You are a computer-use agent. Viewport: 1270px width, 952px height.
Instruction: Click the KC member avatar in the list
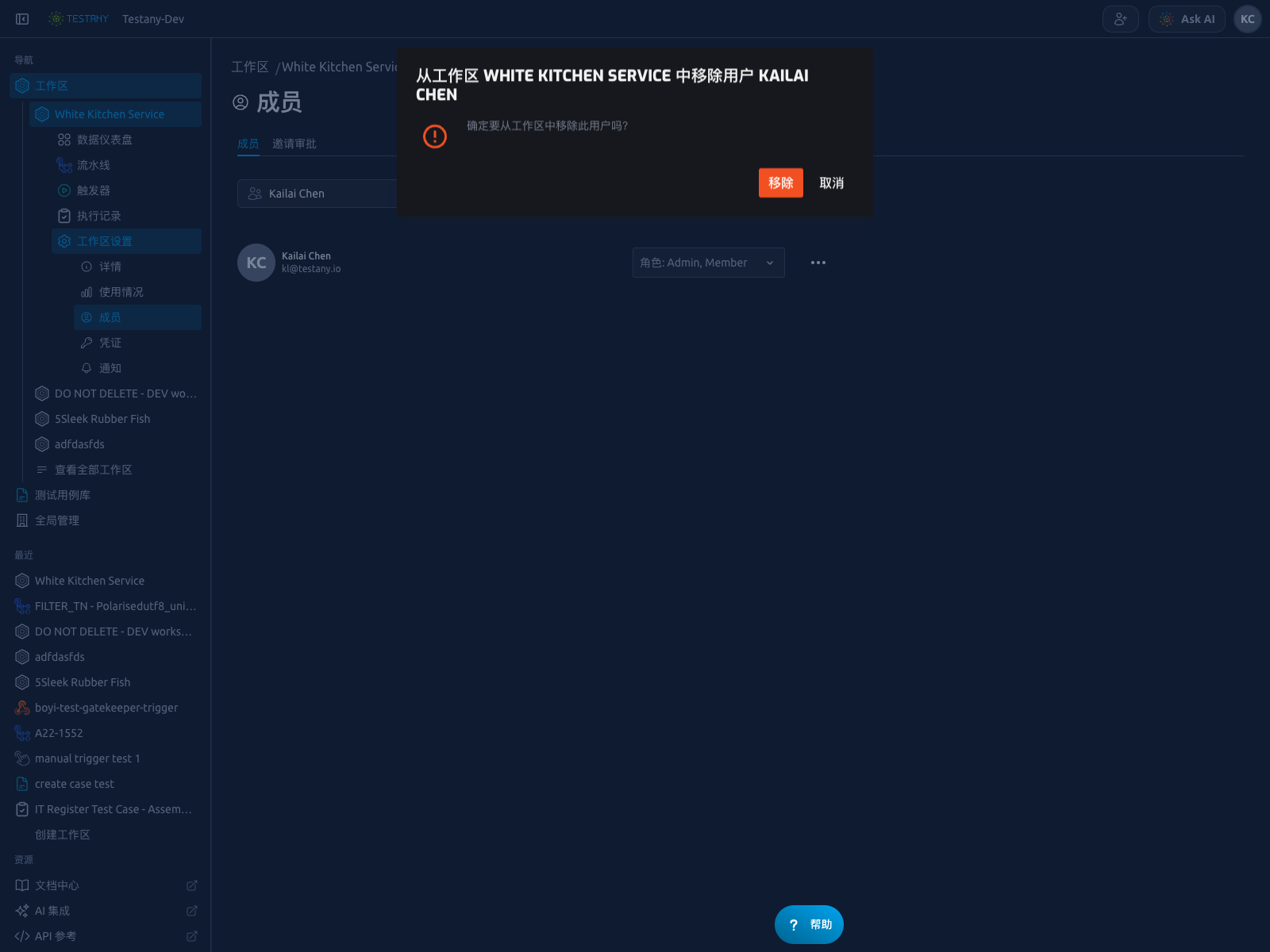(x=256, y=263)
